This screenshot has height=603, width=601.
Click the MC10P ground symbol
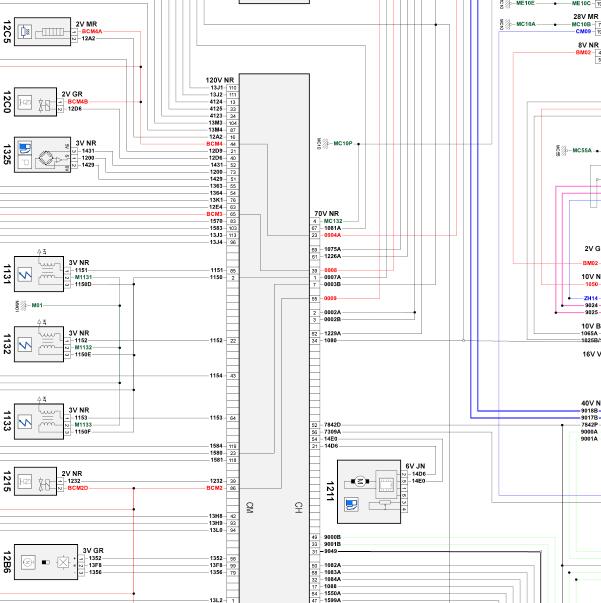tap(326, 143)
